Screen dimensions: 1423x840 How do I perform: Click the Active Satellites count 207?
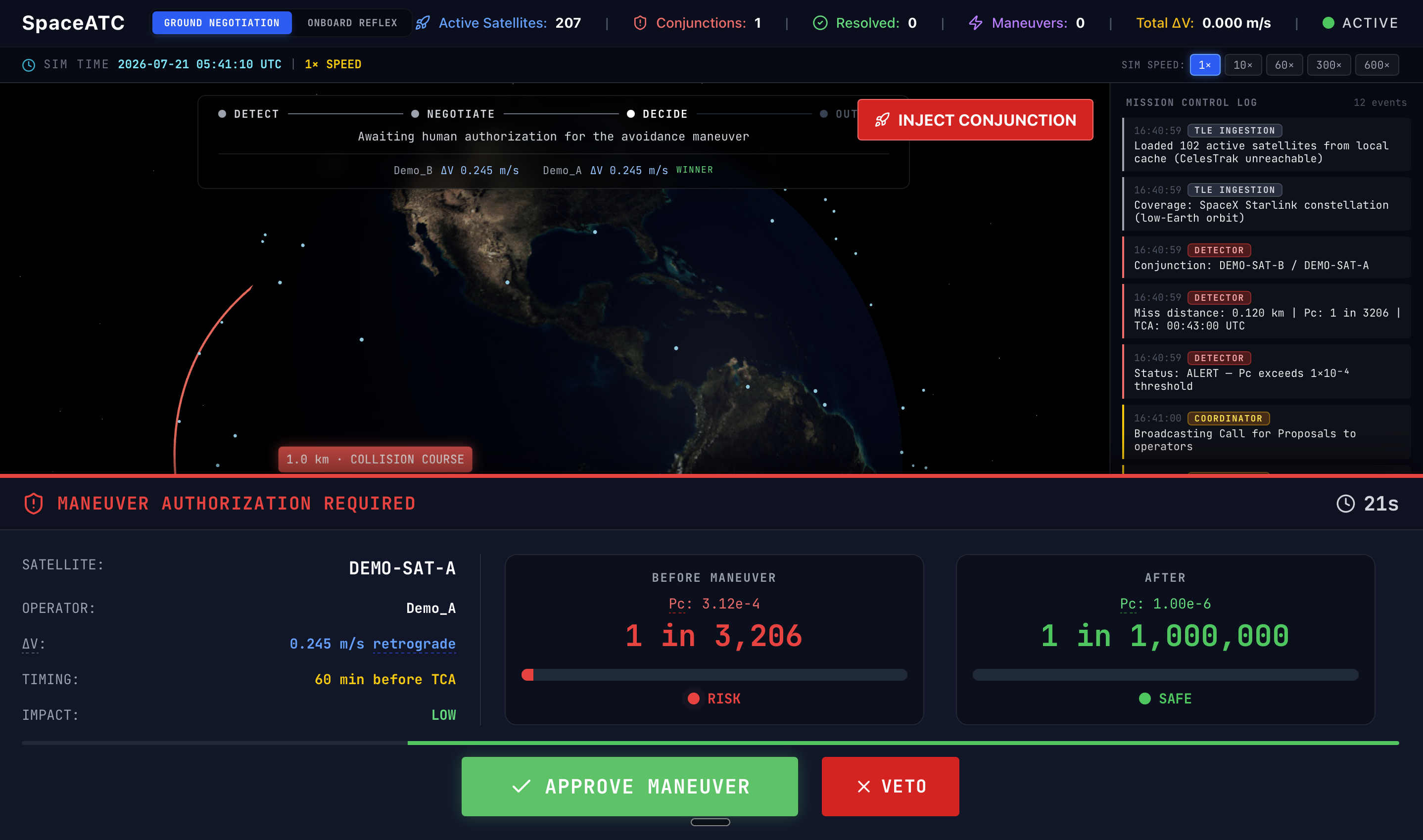pos(568,23)
